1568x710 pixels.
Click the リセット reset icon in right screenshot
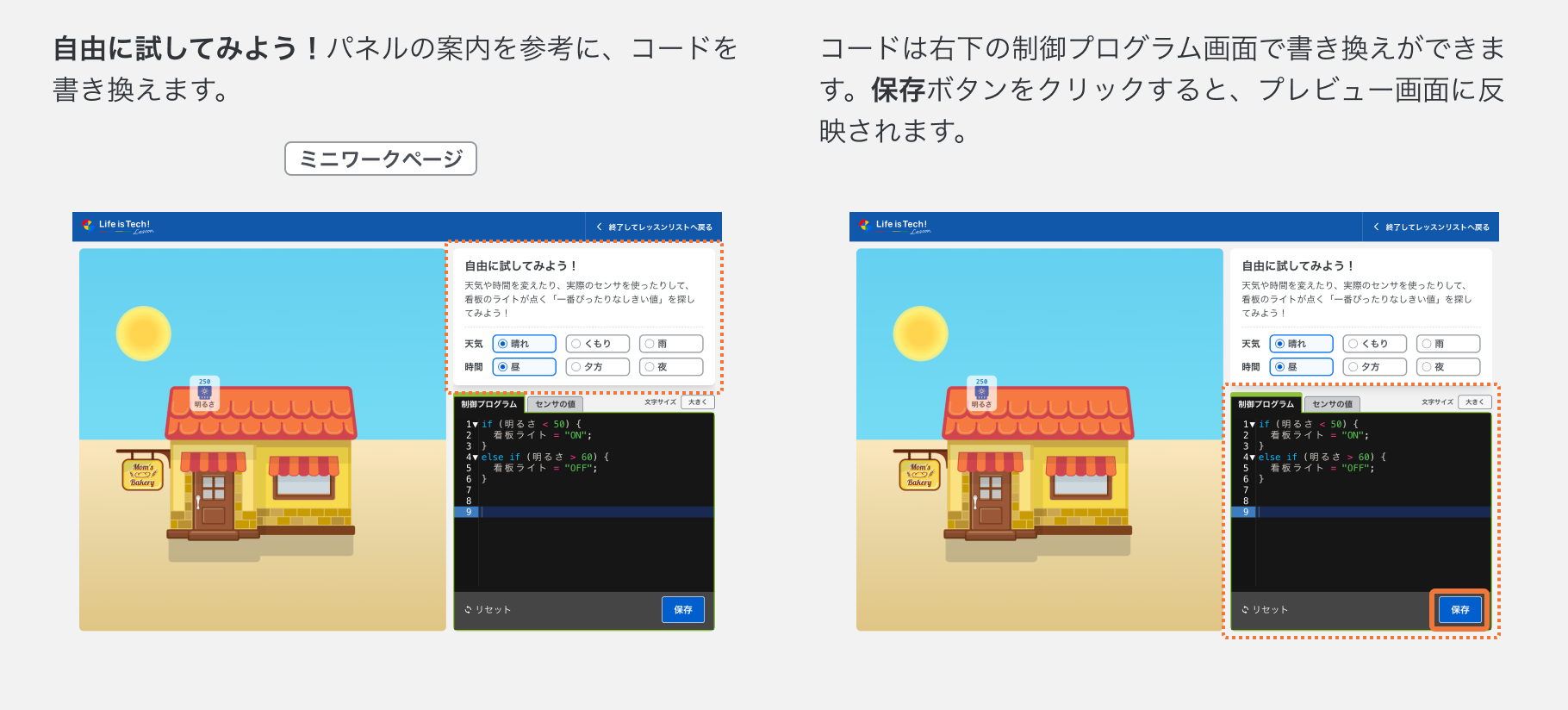pos(1246,610)
